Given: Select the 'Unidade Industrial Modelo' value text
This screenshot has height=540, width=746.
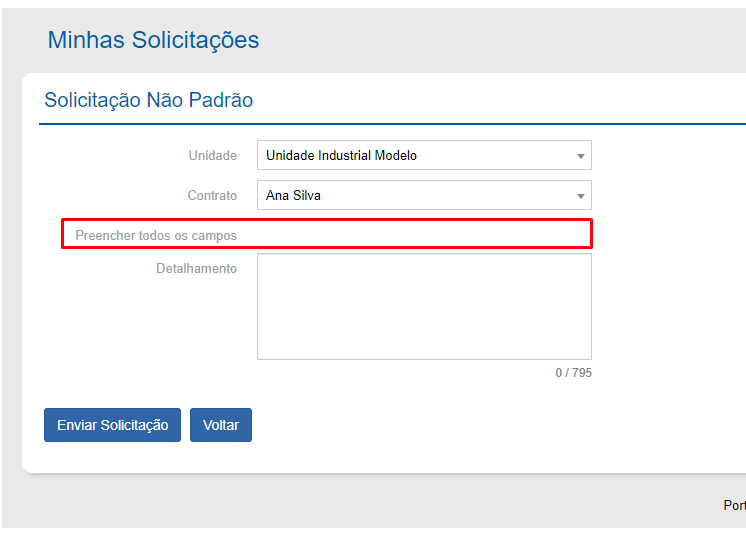Looking at the screenshot, I should 341,155.
